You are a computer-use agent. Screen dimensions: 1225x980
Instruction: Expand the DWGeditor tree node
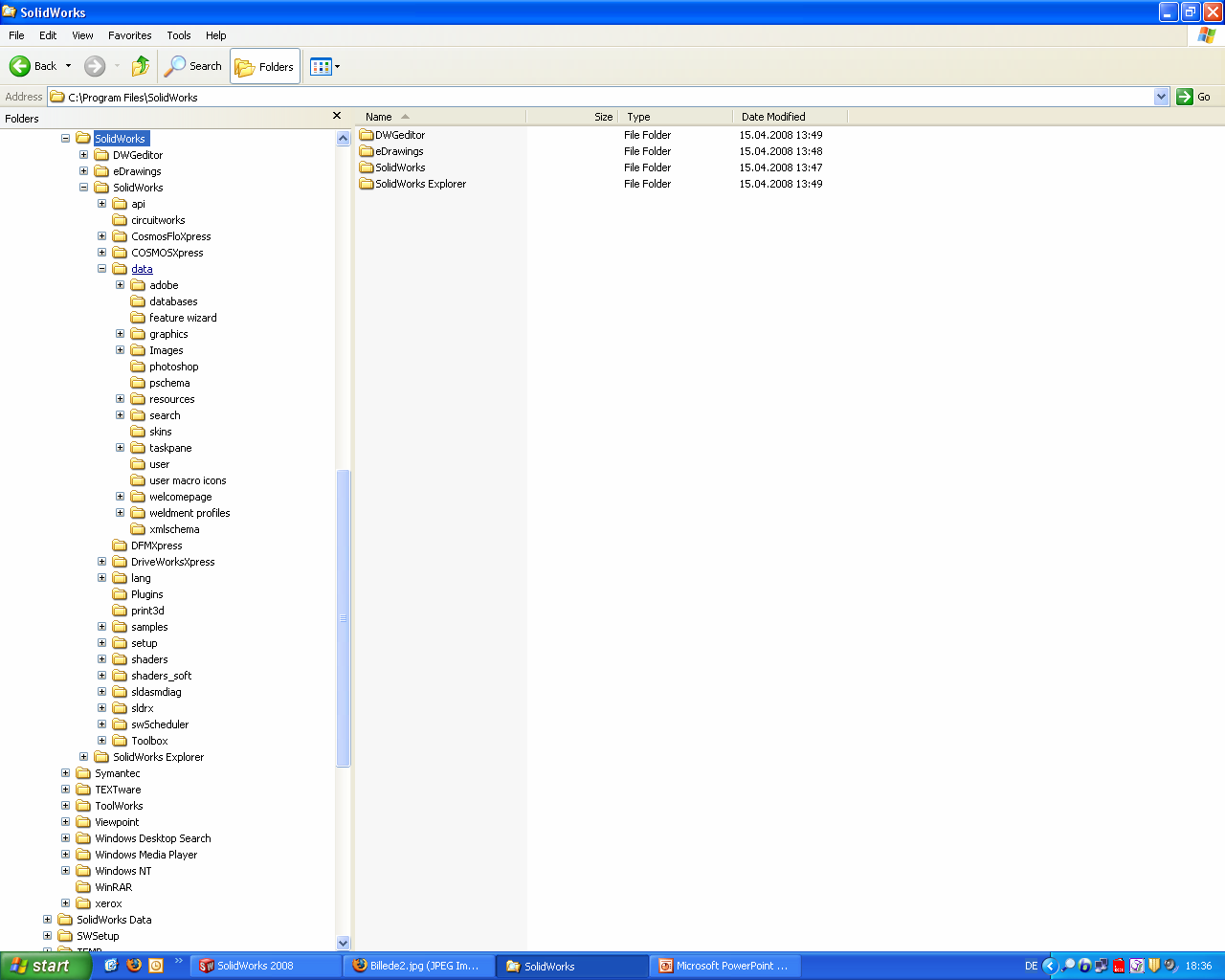(x=83, y=155)
